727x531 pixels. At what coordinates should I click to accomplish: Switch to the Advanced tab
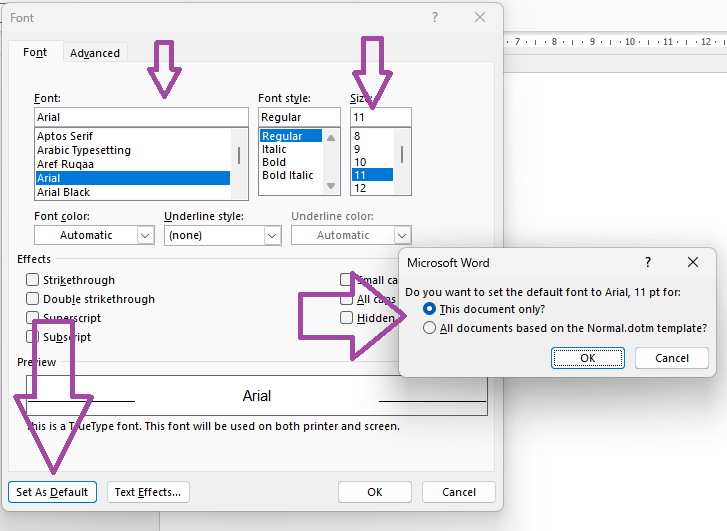coord(95,53)
